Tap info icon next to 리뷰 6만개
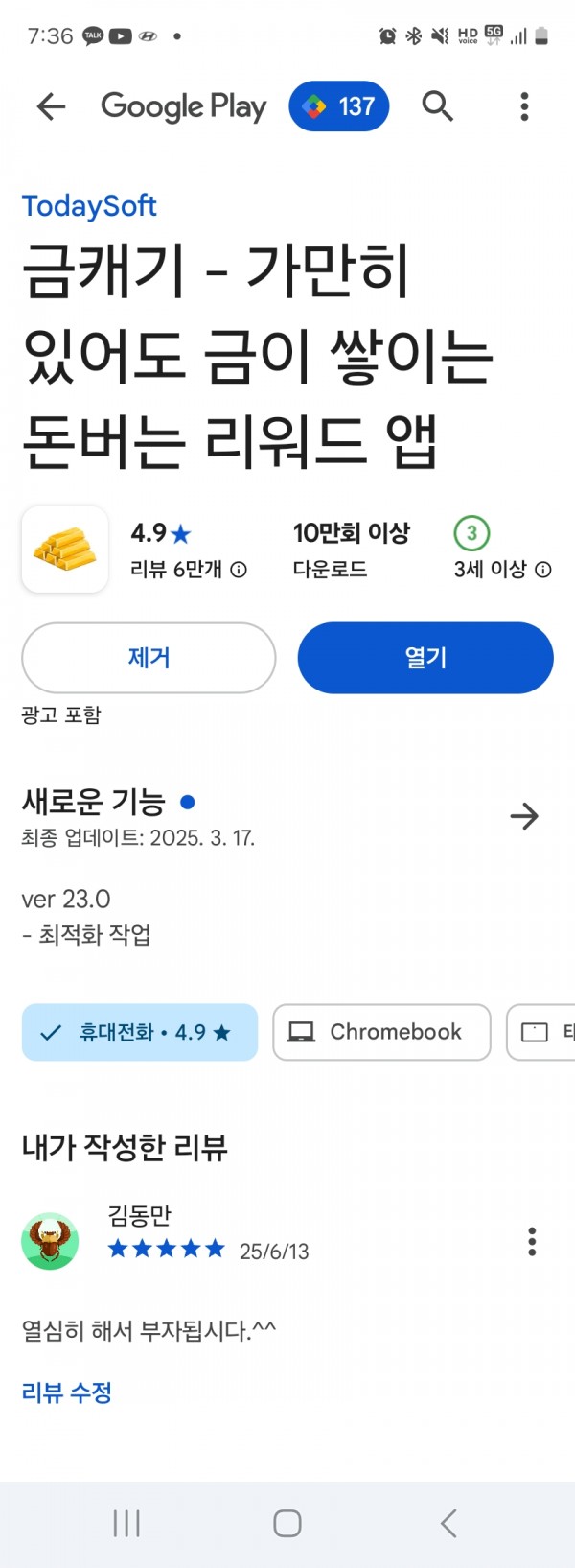Screen dimensions: 575x1568 240,570
